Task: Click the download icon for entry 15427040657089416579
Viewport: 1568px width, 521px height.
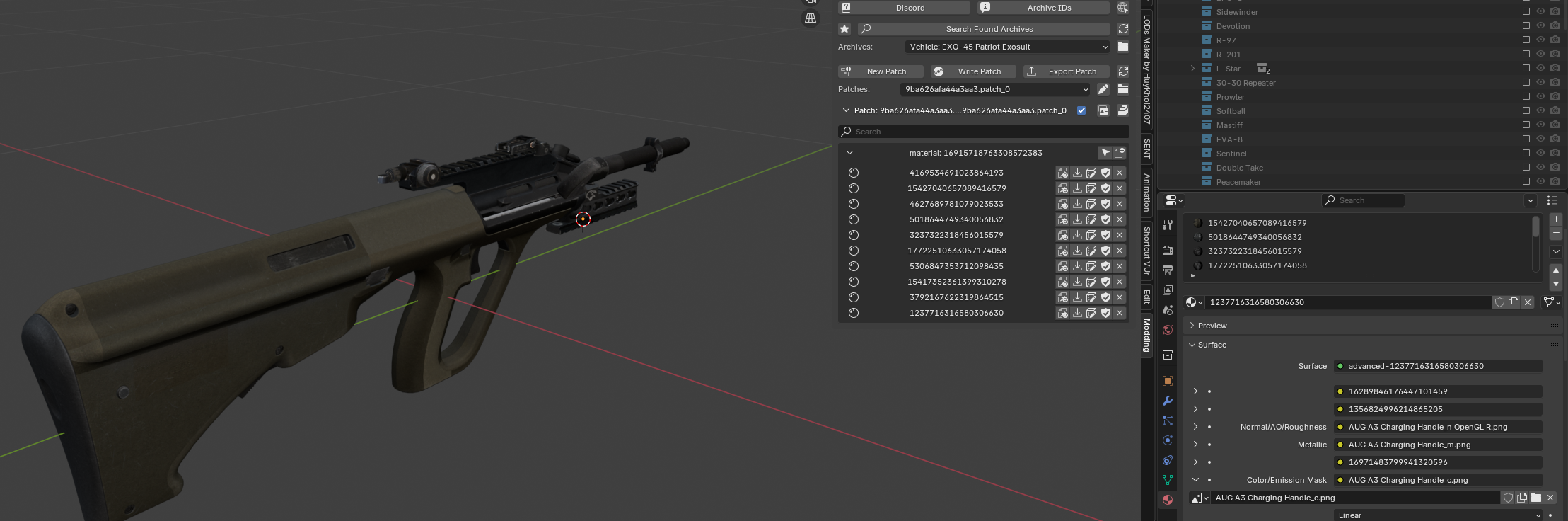Action: pyautogui.click(x=1077, y=188)
